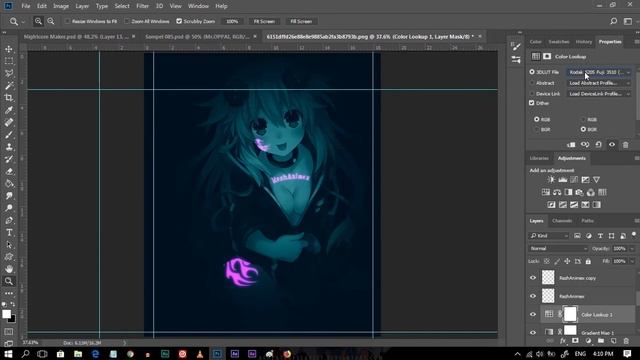Image resolution: width=640 pixels, height=360 pixels.
Task: Add a Photo Filter adjustment
Action: pos(579,192)
